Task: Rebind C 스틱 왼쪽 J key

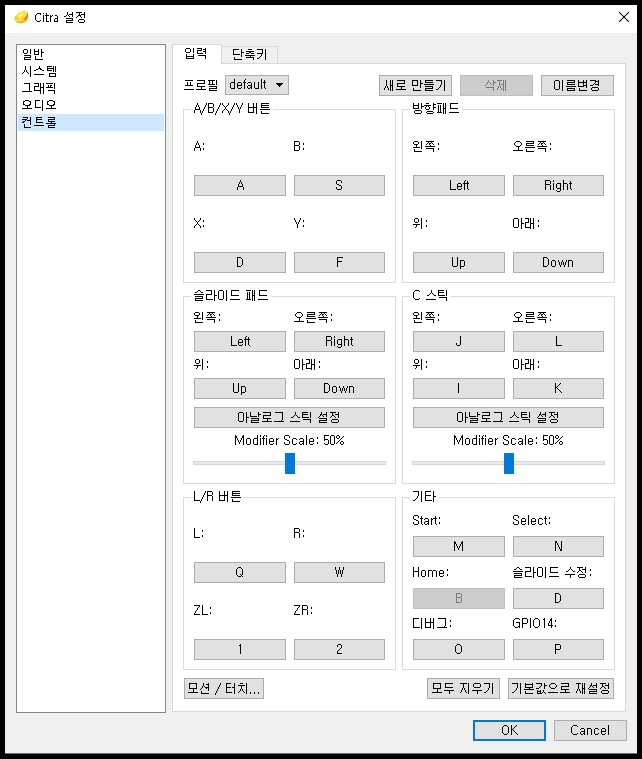Action: click(x=459, y=341)
